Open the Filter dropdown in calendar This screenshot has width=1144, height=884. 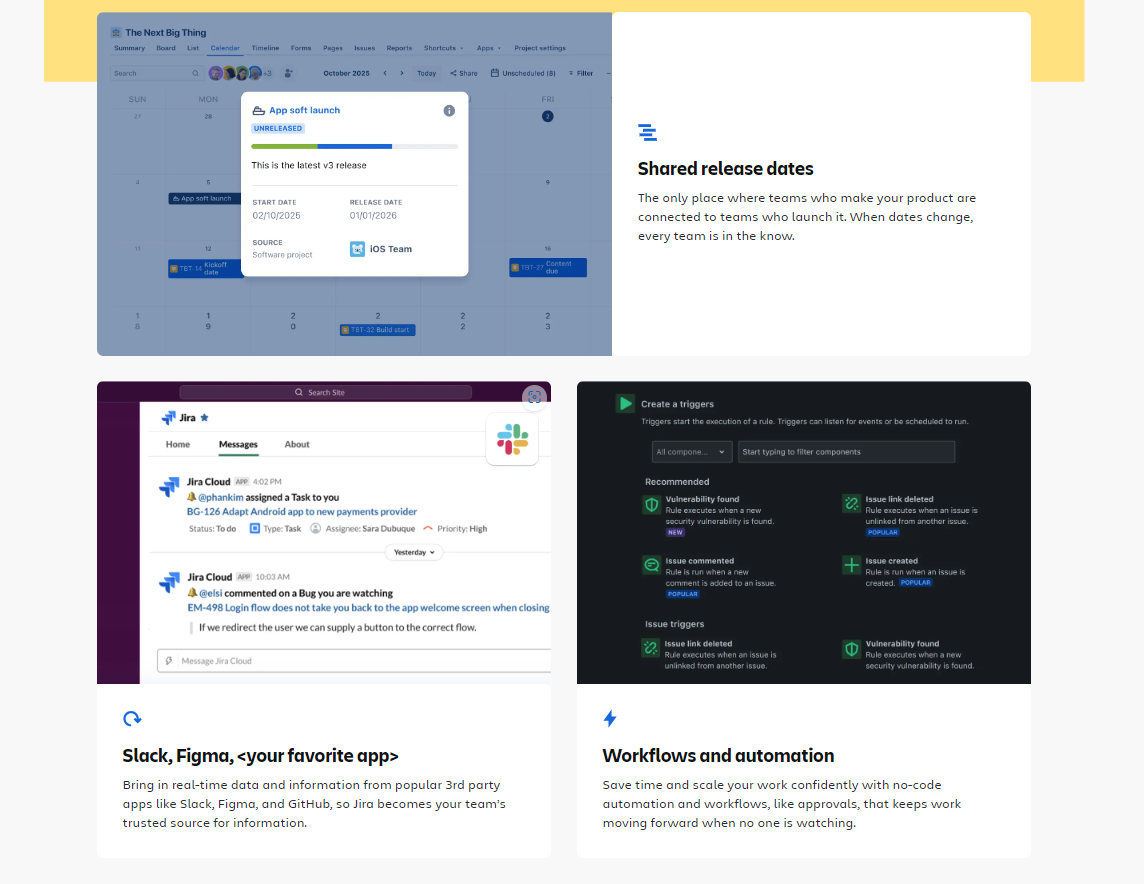coord(581,73)
